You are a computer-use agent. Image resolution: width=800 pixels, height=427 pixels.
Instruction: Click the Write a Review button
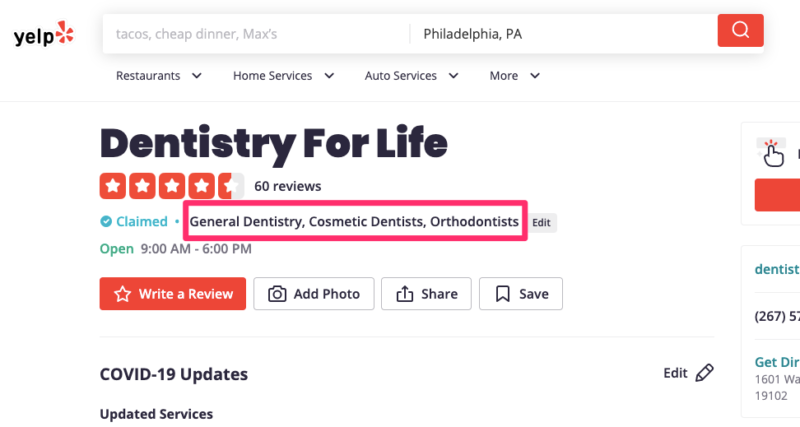click(172, 294)
